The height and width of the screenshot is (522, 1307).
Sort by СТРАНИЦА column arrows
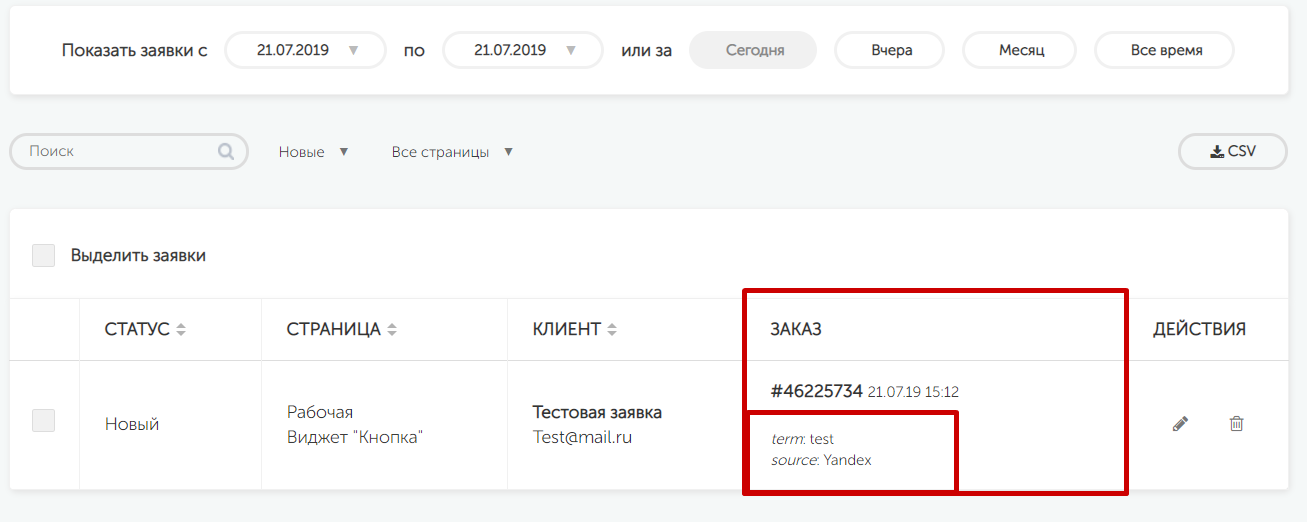392,330
